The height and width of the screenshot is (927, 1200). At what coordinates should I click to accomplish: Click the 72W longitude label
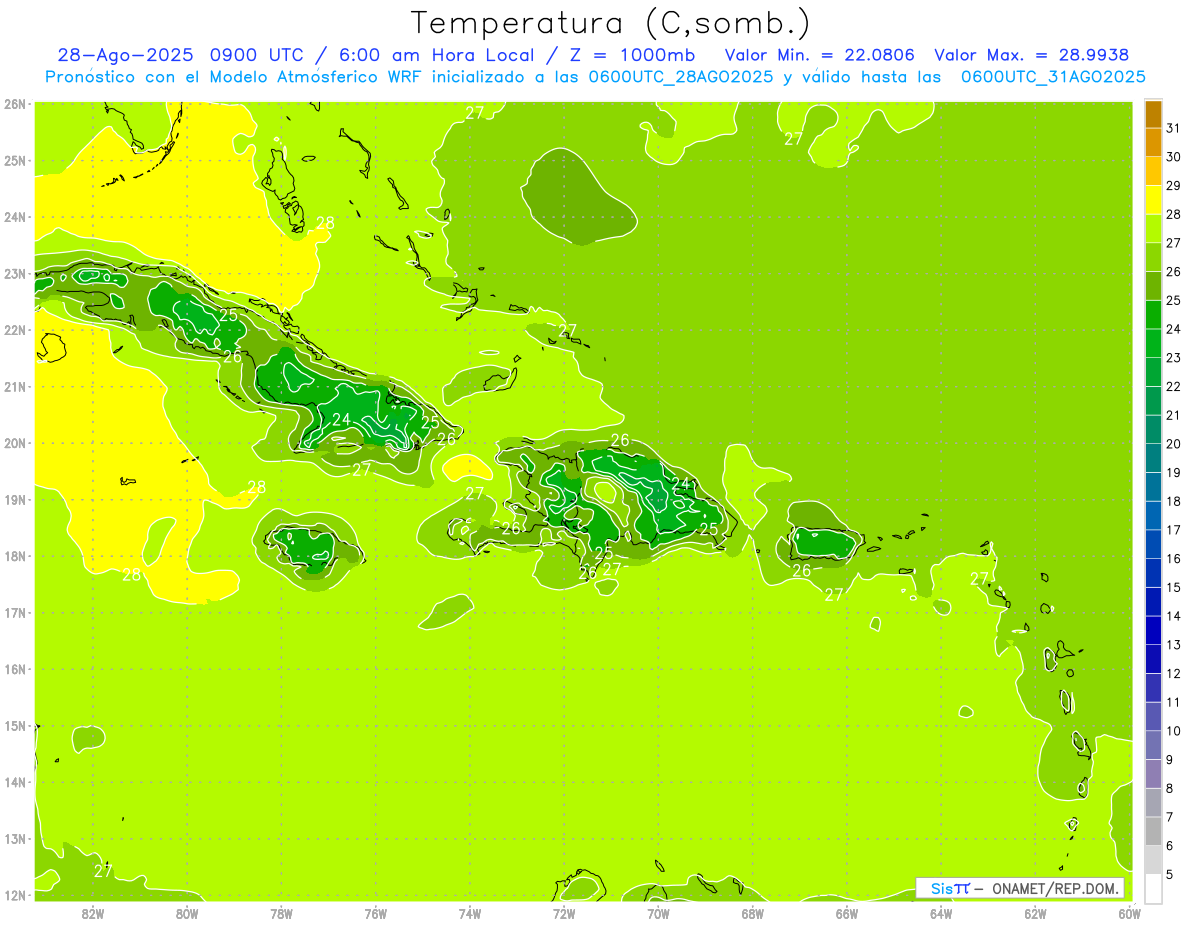point(564,913)
